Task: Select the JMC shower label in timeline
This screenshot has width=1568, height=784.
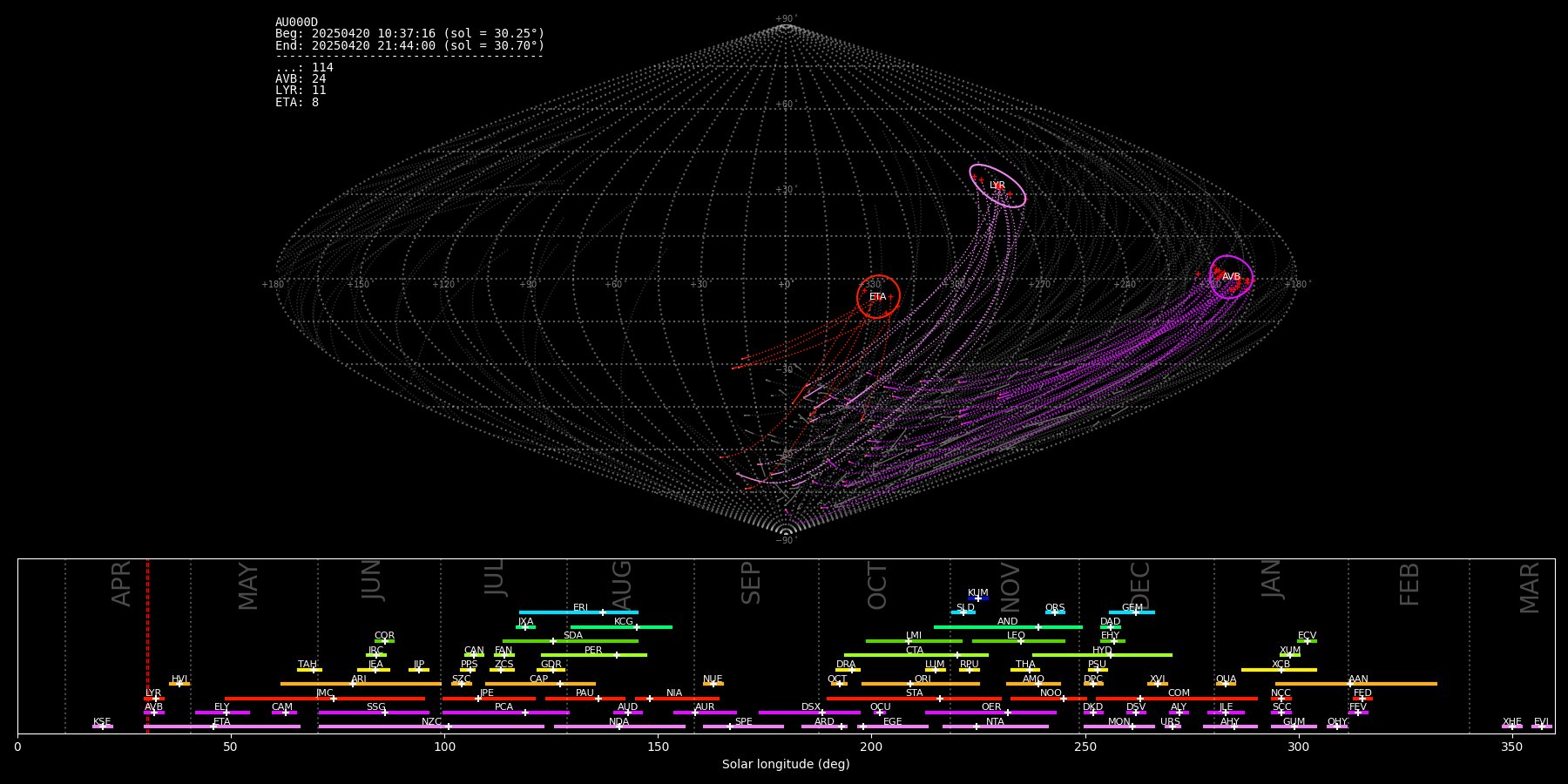Action: 324,693
